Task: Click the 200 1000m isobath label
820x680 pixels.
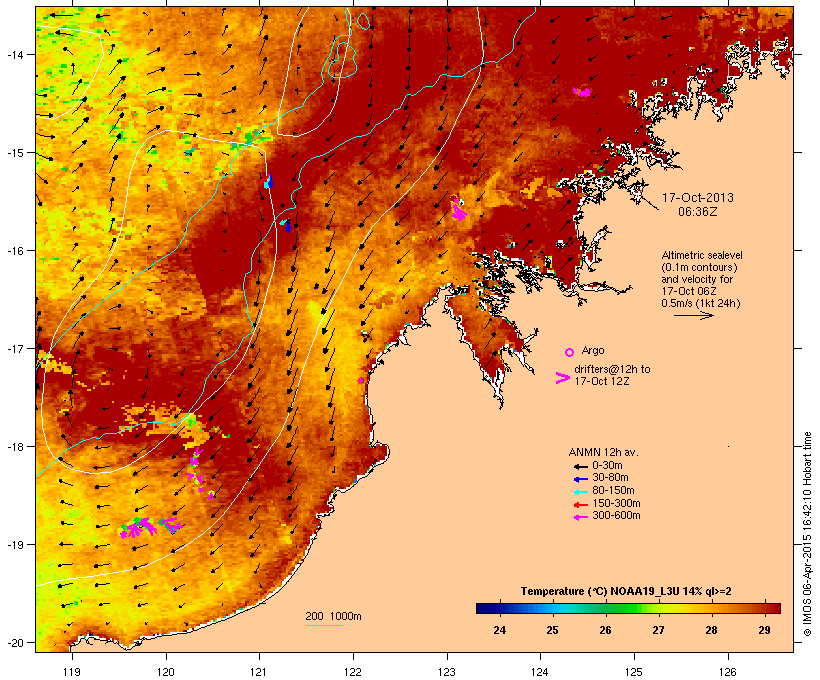Action: (333, 616)
